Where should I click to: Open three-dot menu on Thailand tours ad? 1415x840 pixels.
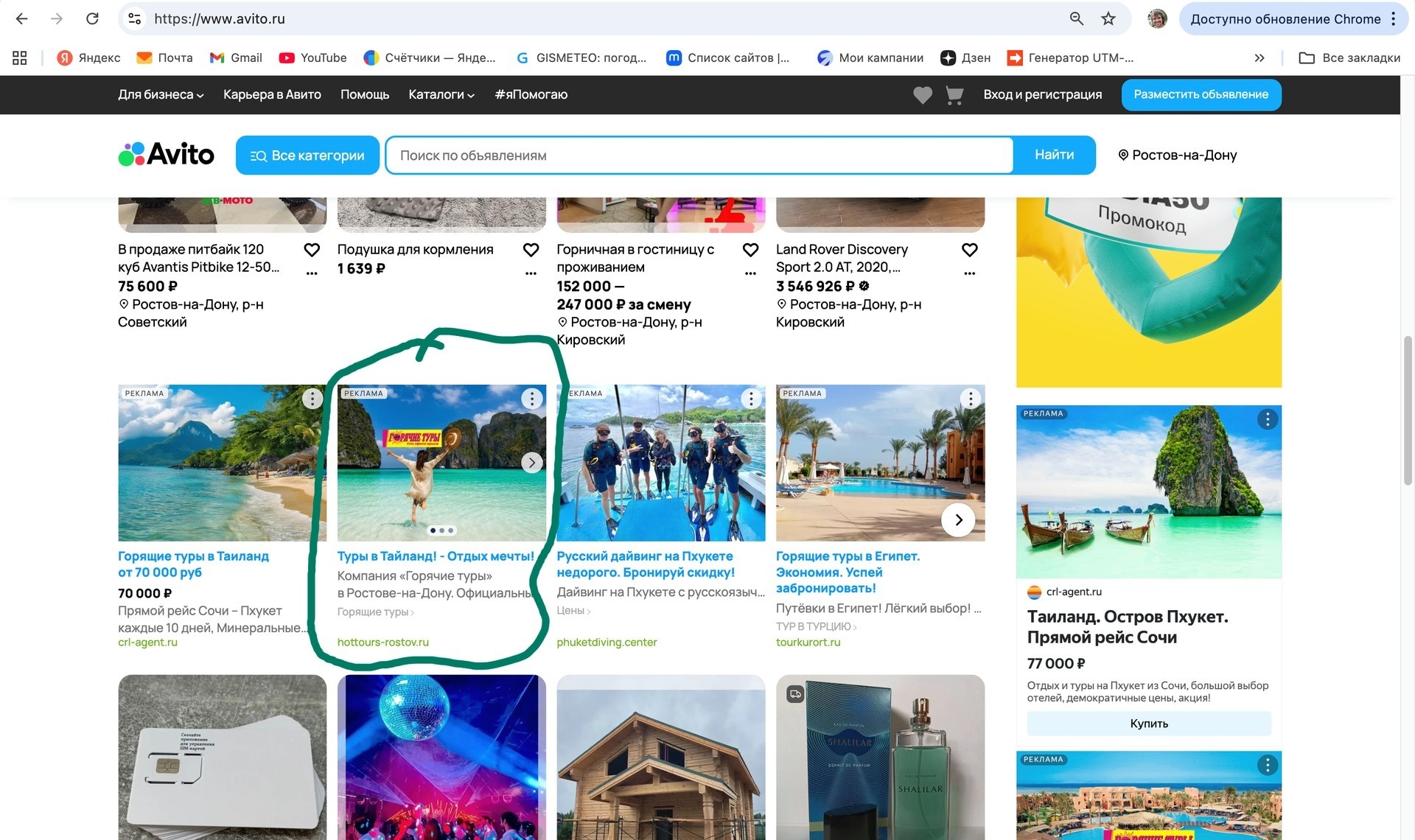coord(531,399)
